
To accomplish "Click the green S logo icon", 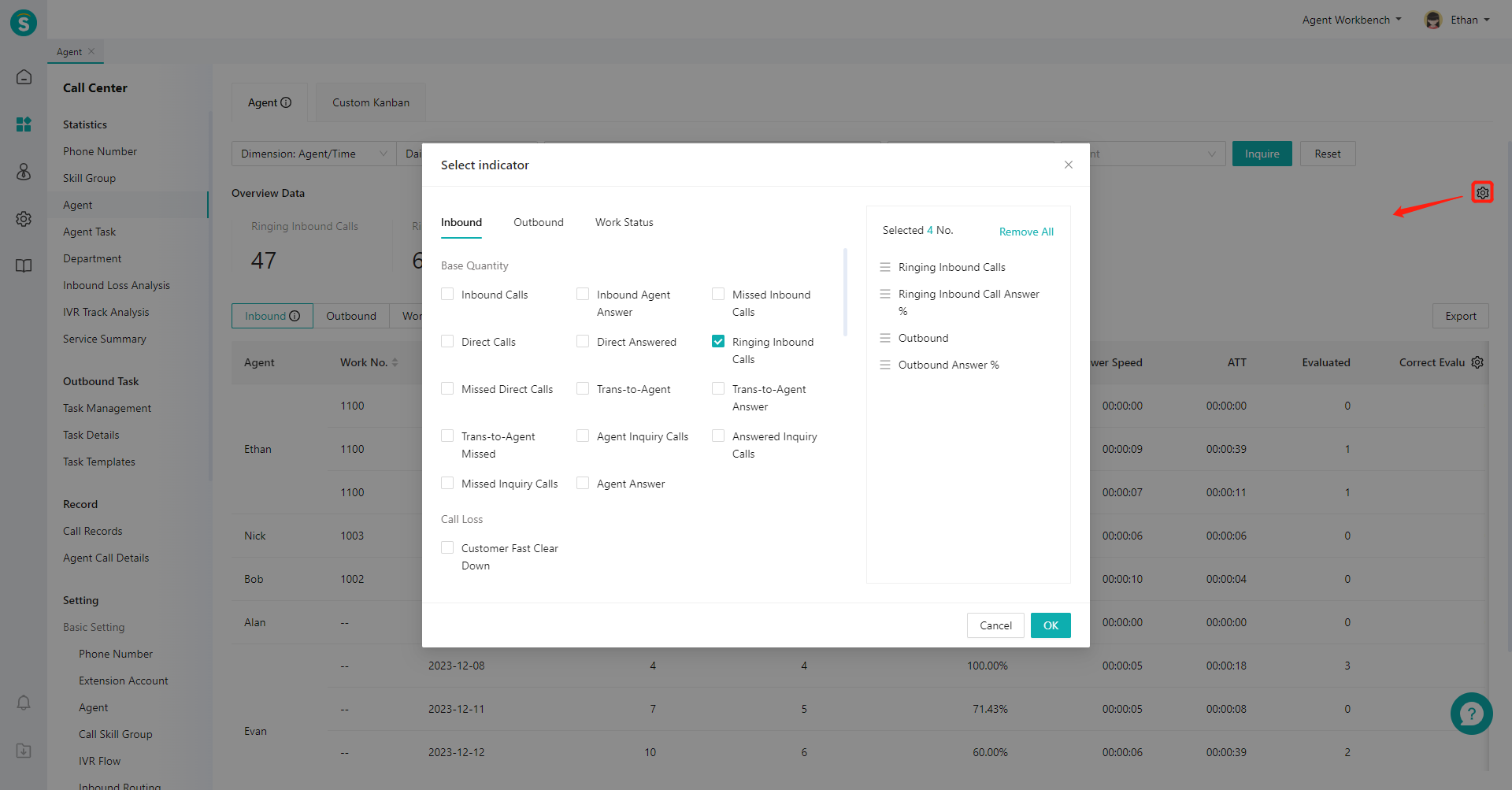I will (x=24, y=22).
